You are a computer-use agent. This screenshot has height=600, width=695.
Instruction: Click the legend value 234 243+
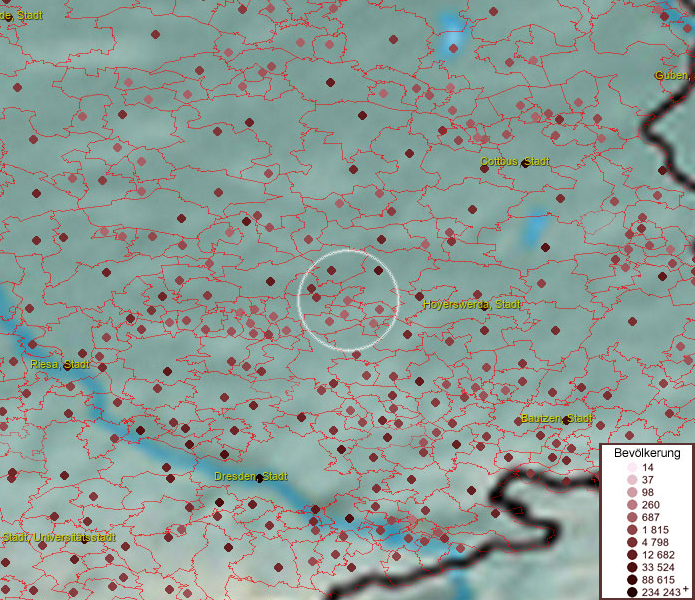665,592
